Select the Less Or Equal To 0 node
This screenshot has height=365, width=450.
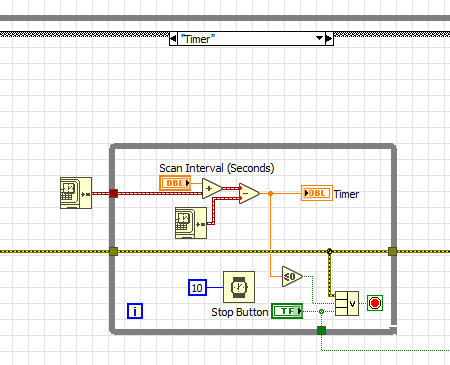[x=292, y=276]
